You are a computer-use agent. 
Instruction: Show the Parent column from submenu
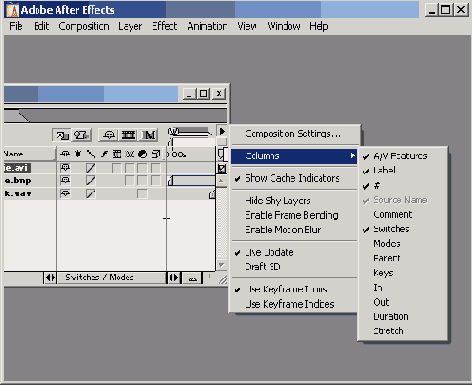[402, 258]
